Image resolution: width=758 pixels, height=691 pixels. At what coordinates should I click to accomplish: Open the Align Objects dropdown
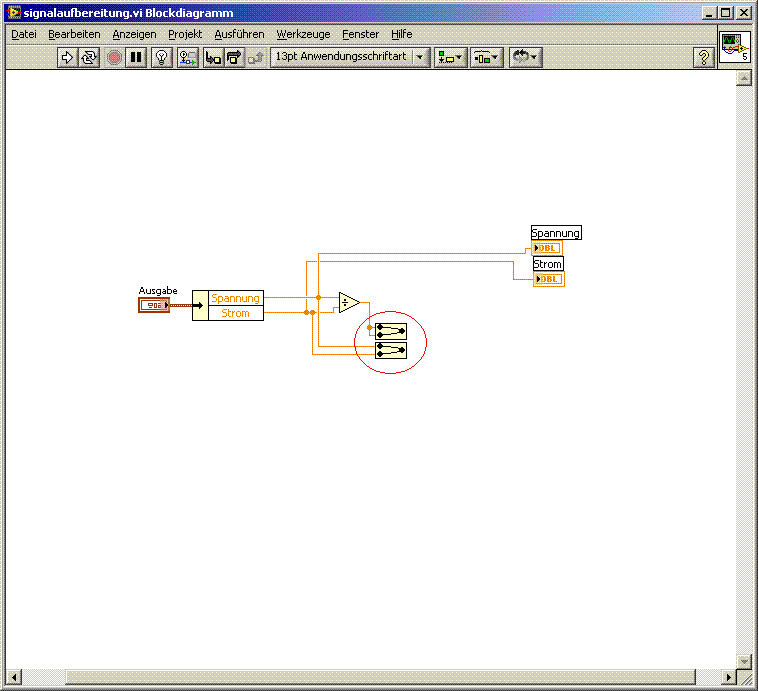click(x=448, y=58)
